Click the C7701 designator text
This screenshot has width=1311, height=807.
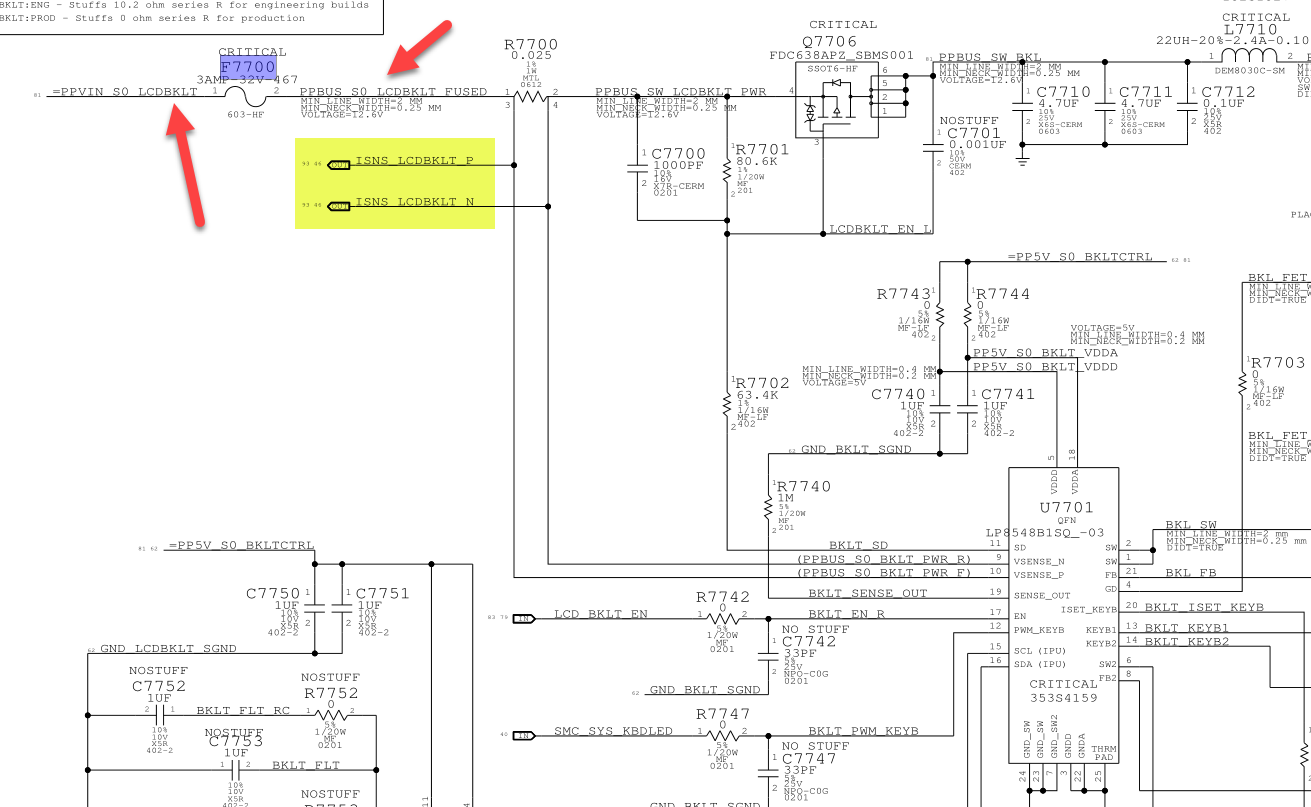coord(973,133)
